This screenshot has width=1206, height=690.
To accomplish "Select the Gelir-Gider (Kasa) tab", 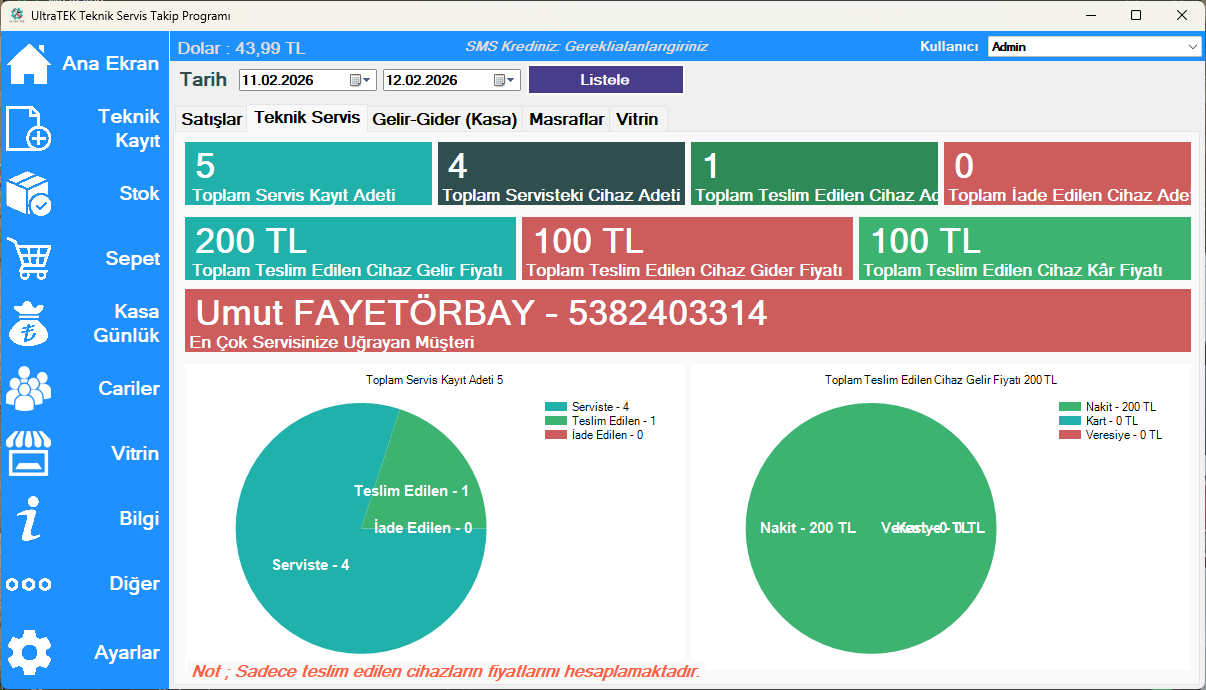I will pos(444,119).
